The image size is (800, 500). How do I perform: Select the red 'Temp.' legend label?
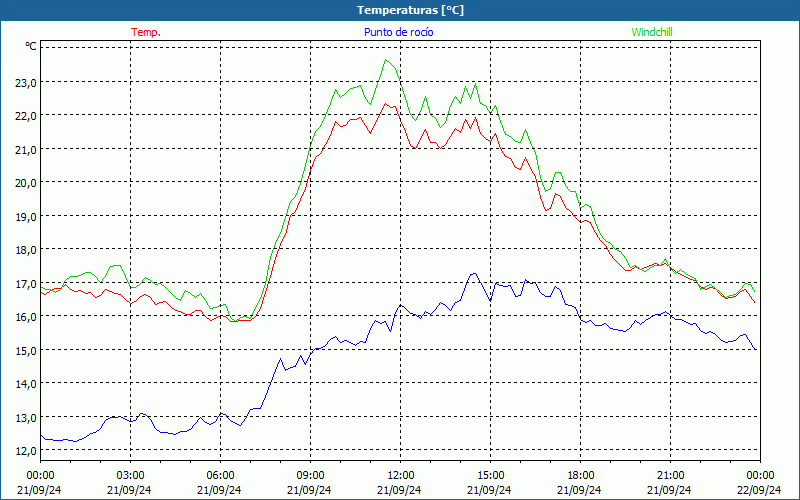point(146,32)
